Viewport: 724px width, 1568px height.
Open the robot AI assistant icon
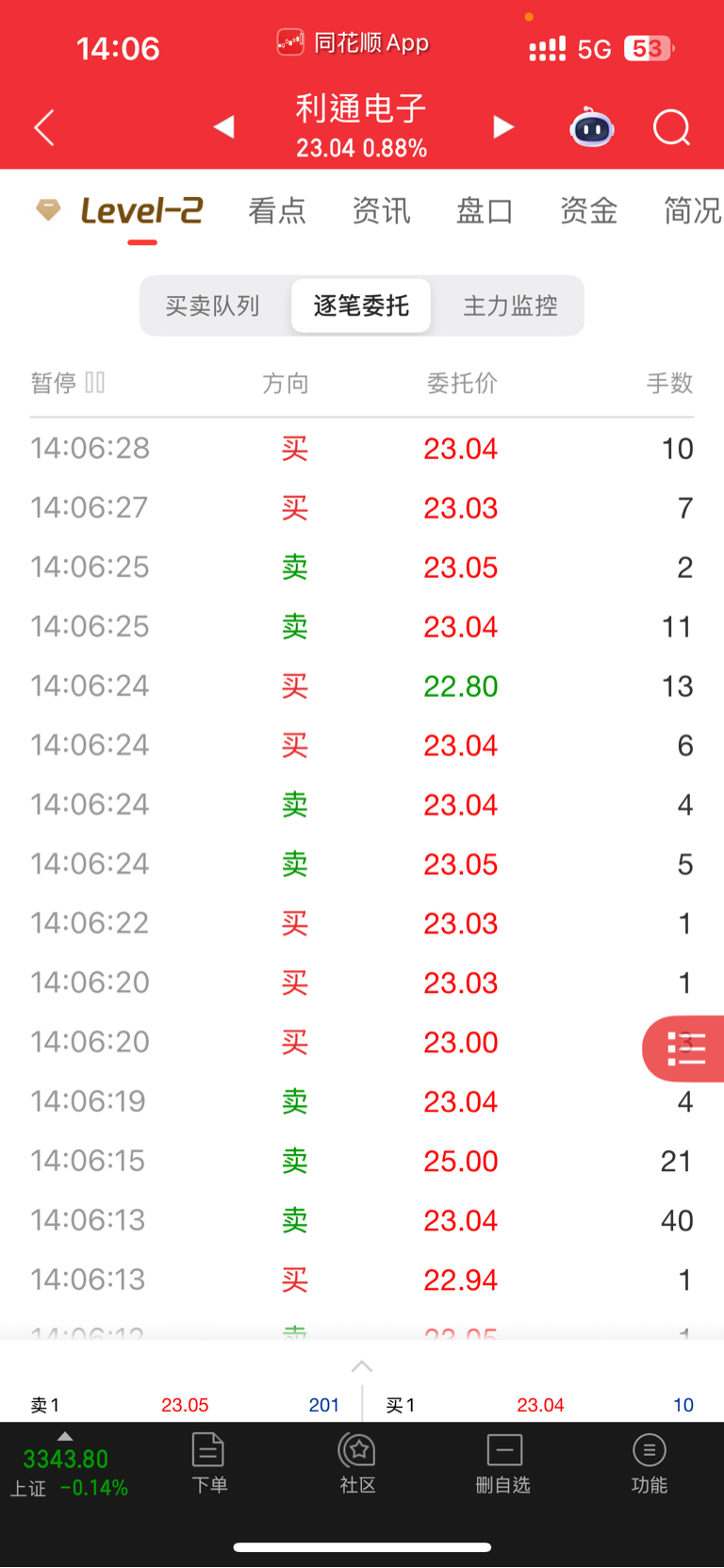(592, 127)
